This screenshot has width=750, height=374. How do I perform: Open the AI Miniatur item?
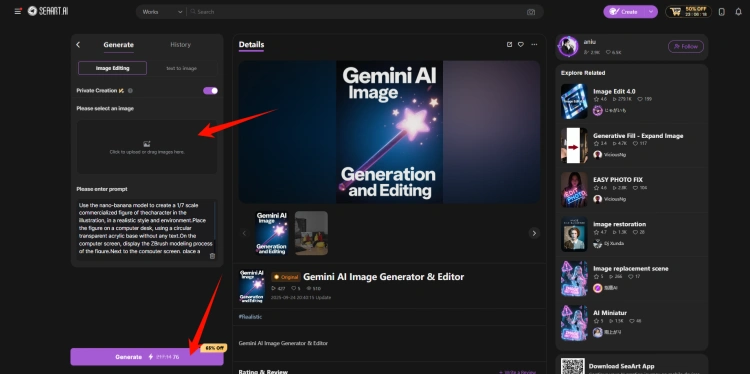click(x=610, y=313)
